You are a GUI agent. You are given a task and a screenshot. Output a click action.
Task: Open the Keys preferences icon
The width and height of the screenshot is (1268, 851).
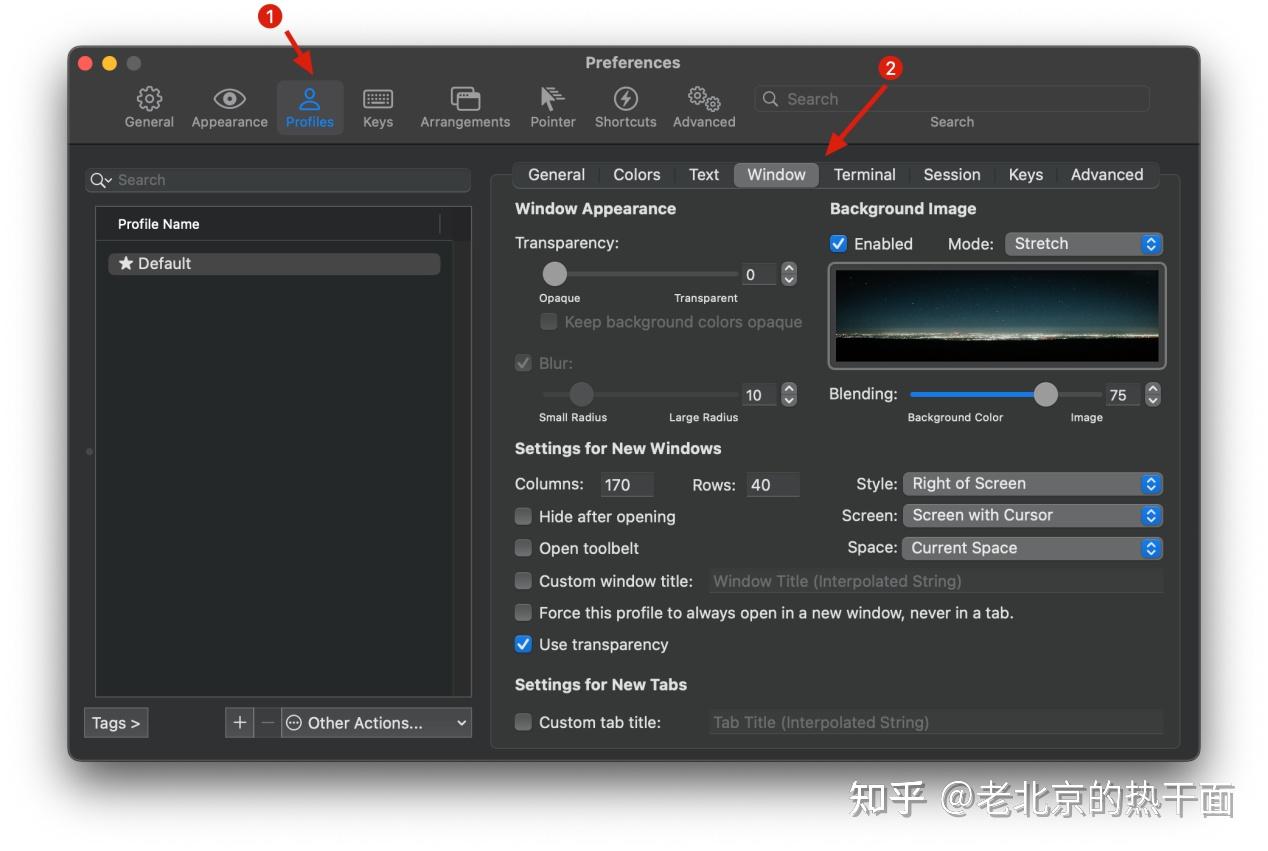[377, 105]
